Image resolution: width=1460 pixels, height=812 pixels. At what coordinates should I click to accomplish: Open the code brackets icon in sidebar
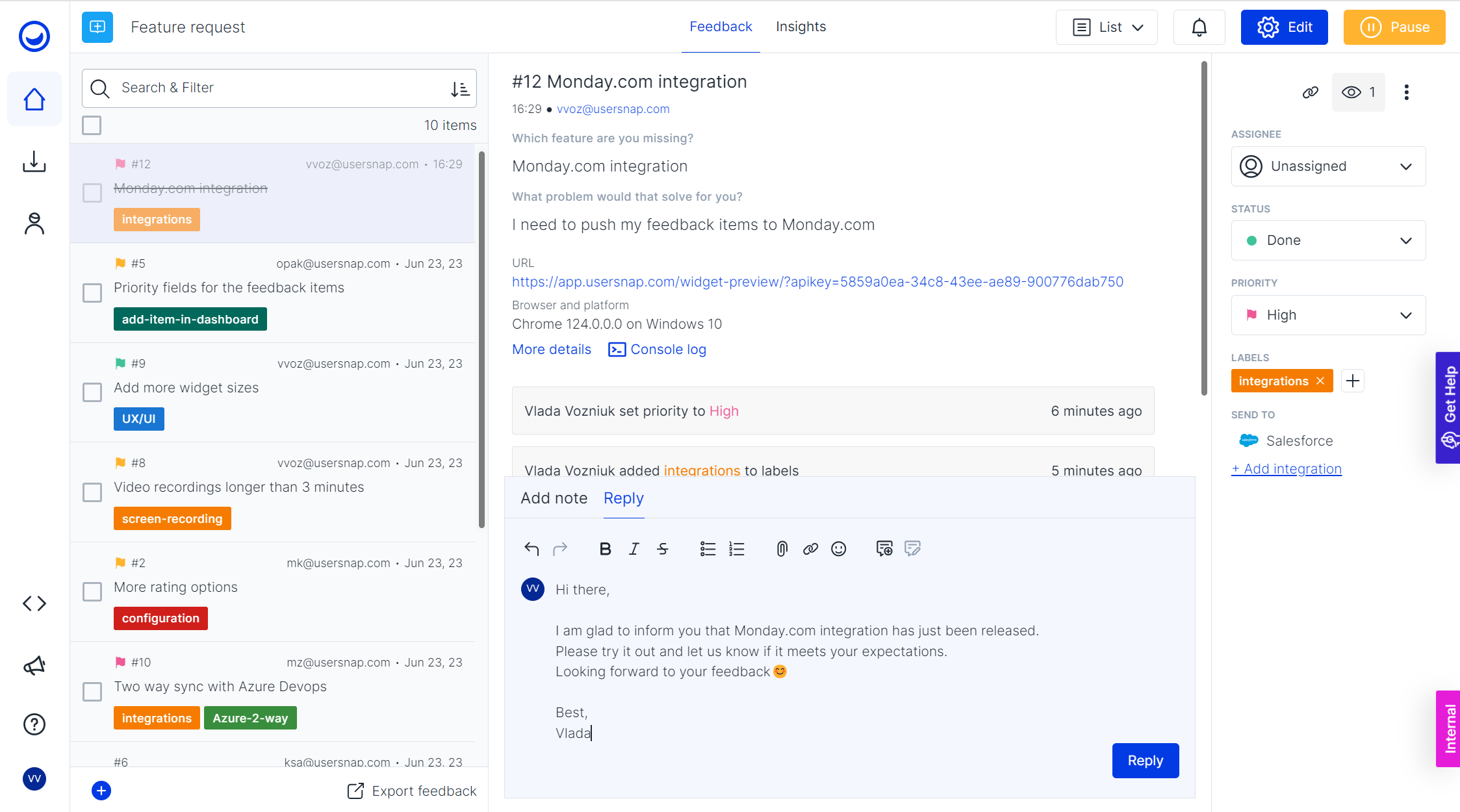pyautogui.click(x=34, y=603)
